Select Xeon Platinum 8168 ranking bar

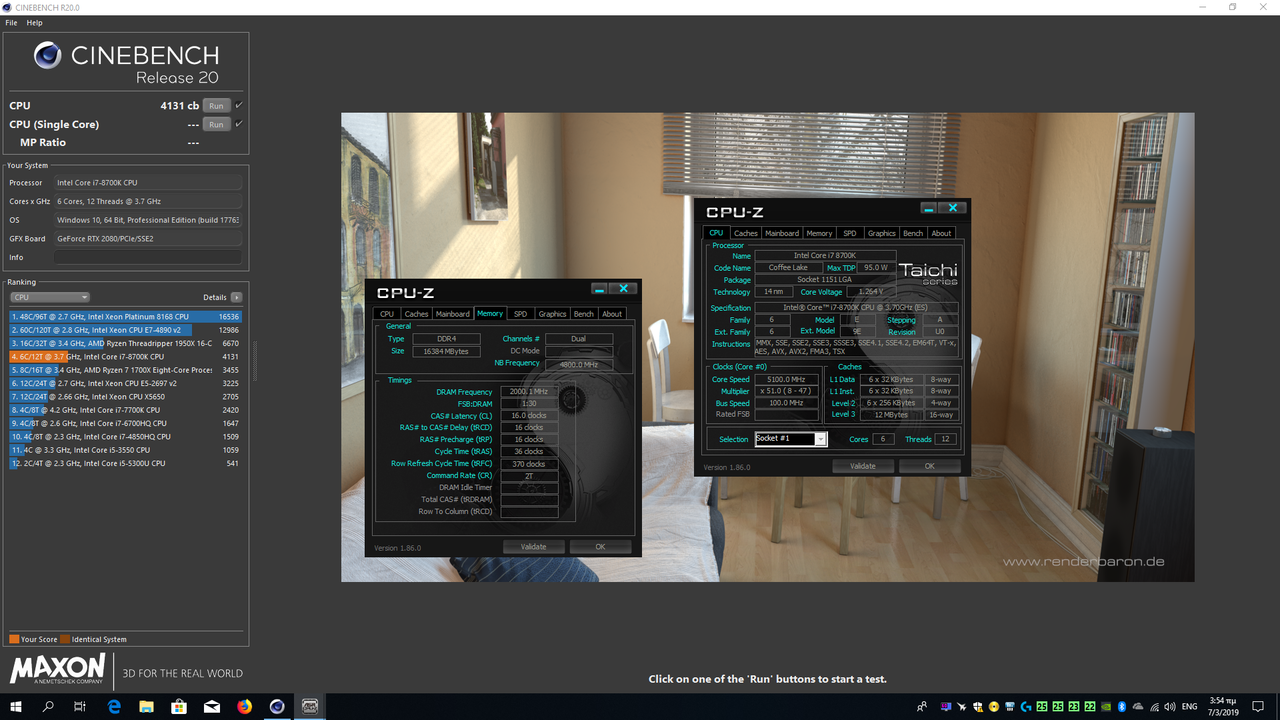126,316
